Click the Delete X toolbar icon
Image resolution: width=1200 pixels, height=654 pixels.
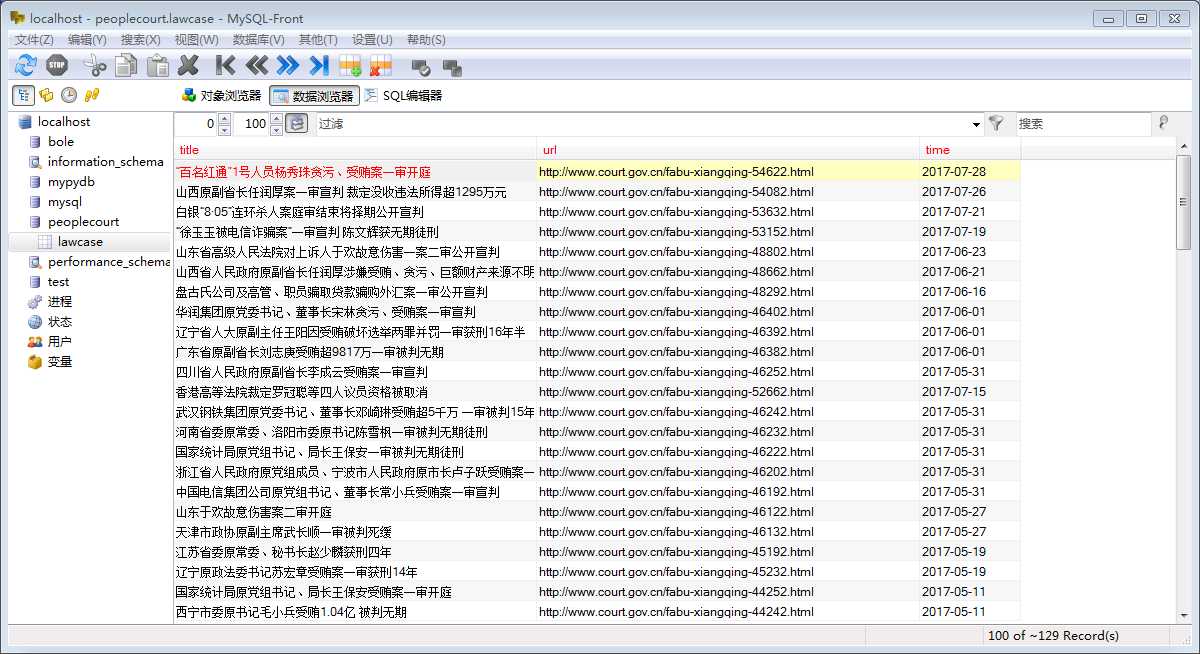pyautogui.click(x=188, y=66)
